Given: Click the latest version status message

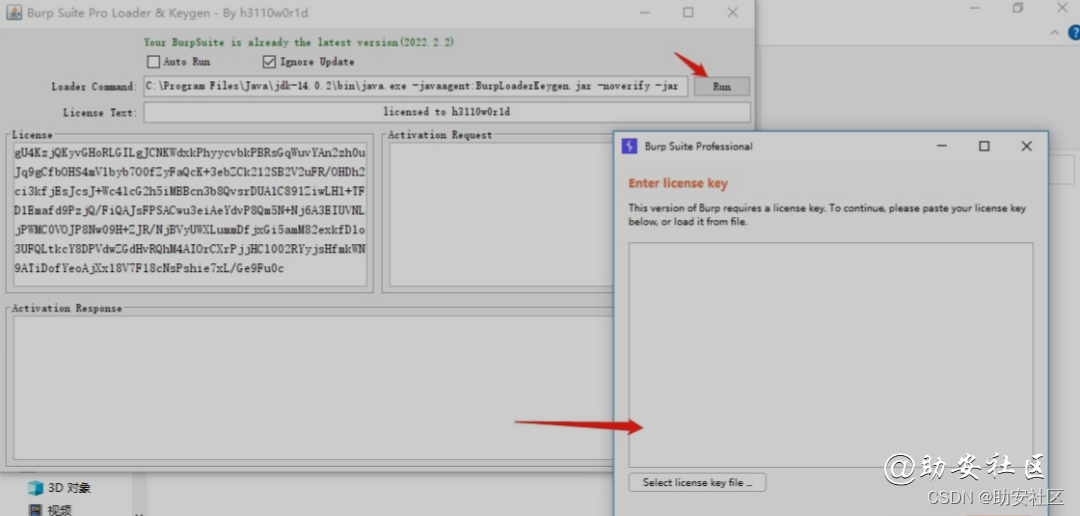Looking at the screenshot, I should 299,42.
